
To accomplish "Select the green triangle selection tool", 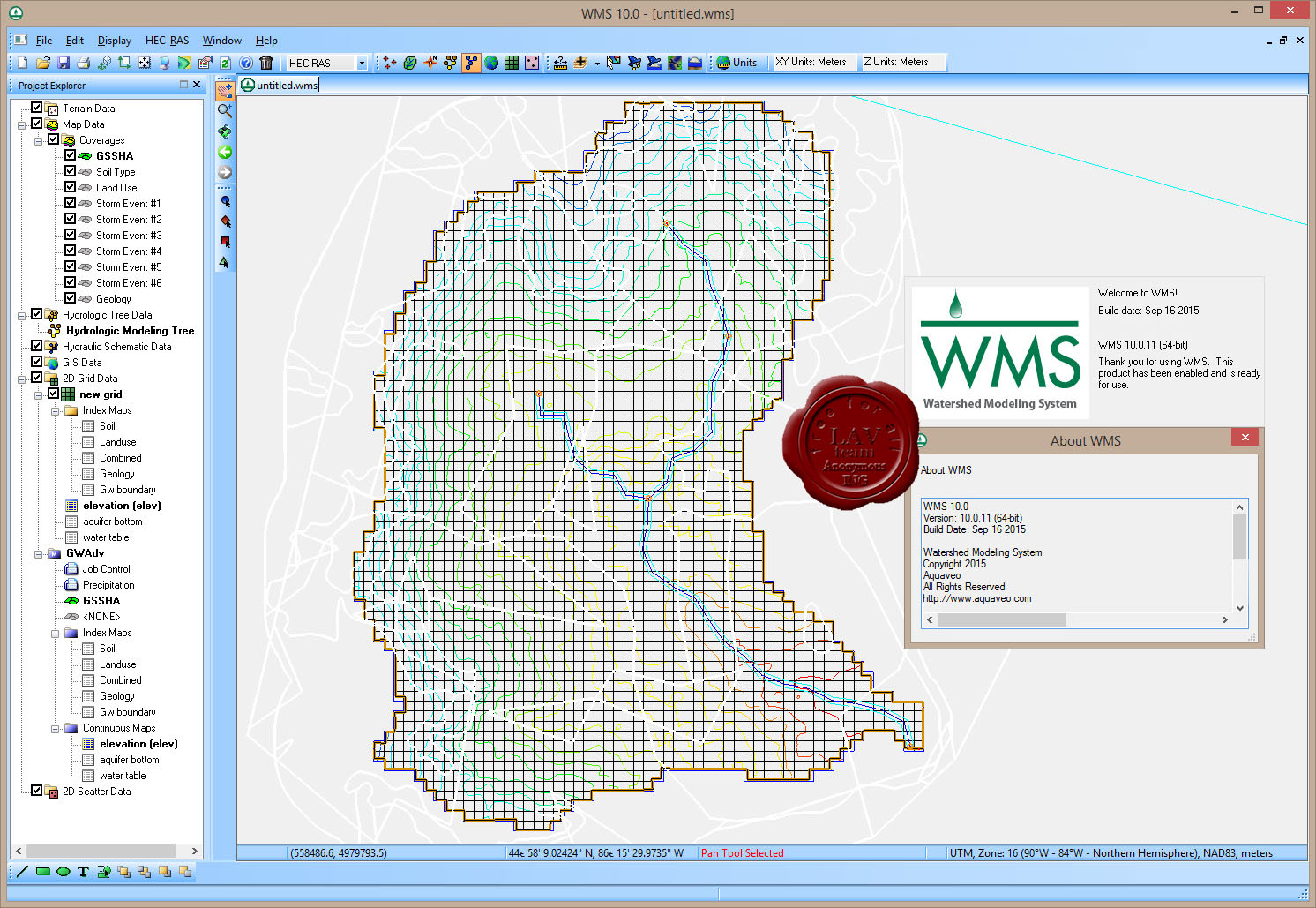I will coord(225,262).
